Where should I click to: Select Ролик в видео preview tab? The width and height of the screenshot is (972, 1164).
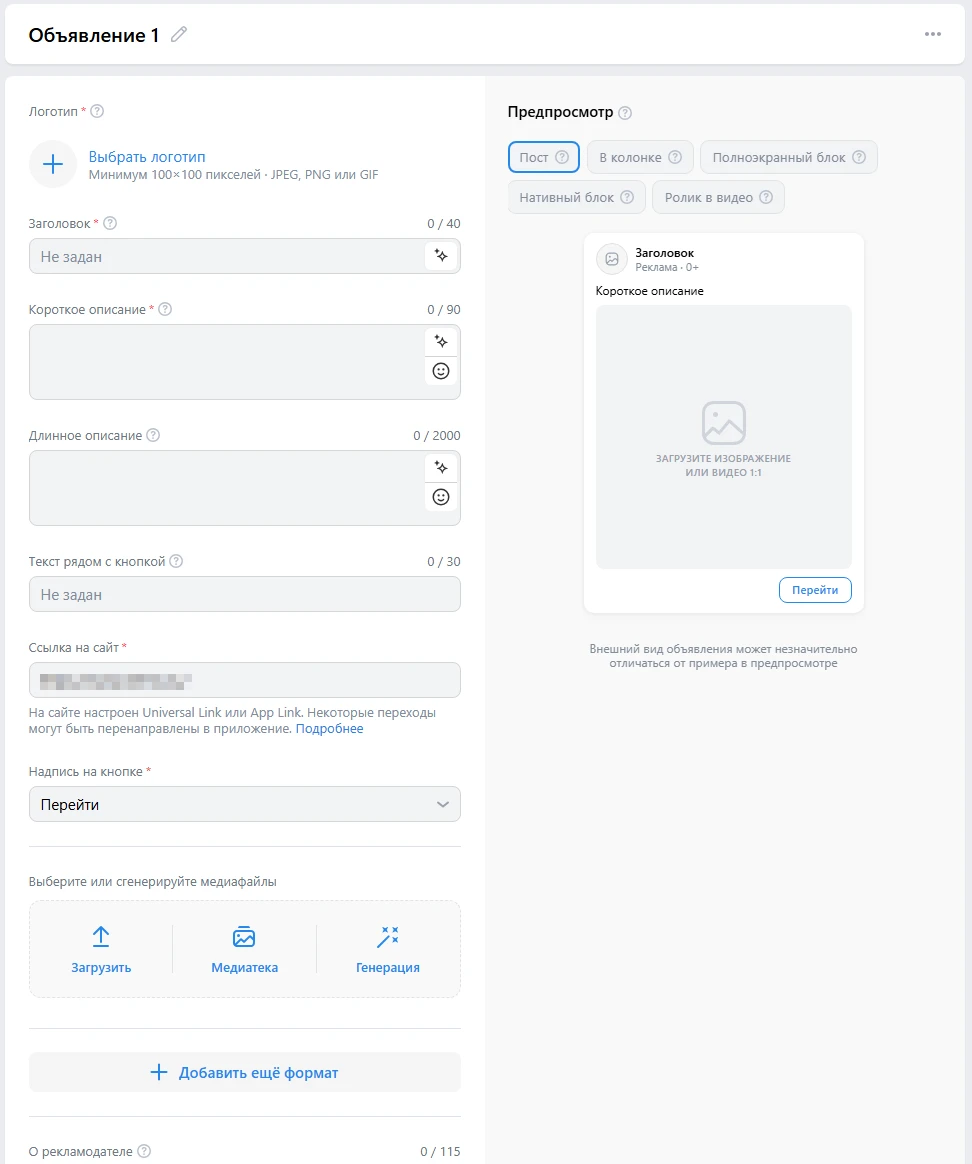(x=717, y=198)
